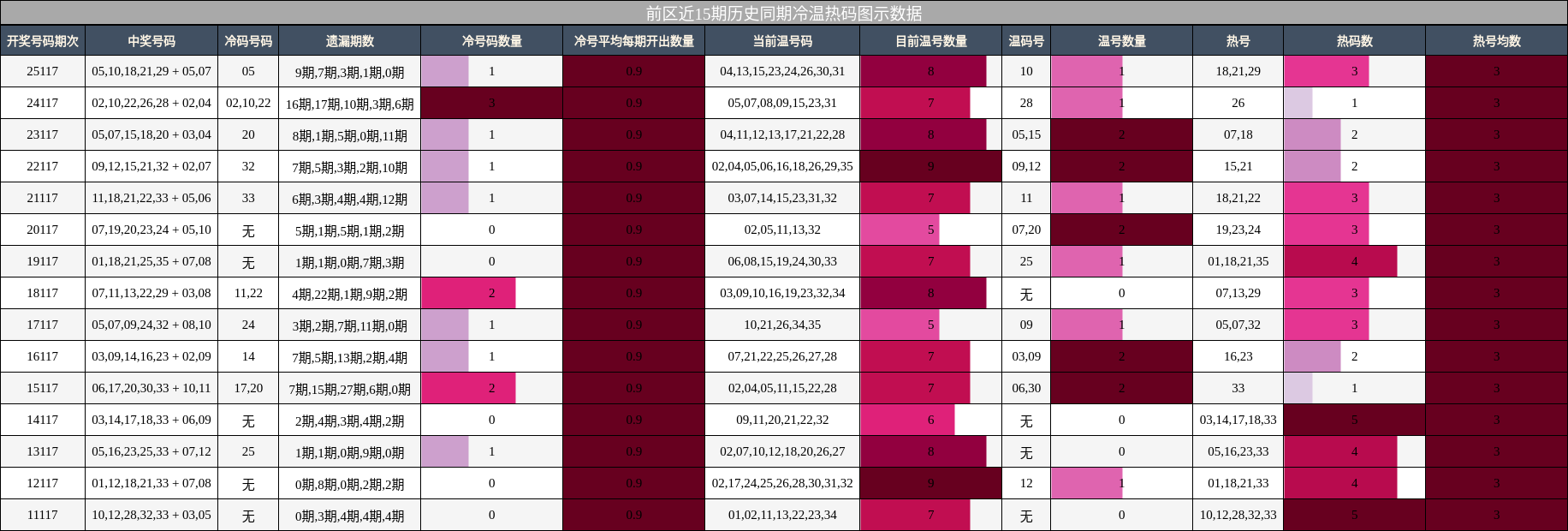Click hot numbers cell 10,12,28,32,33
The image size is (1568, 531).
[1238, 515]
